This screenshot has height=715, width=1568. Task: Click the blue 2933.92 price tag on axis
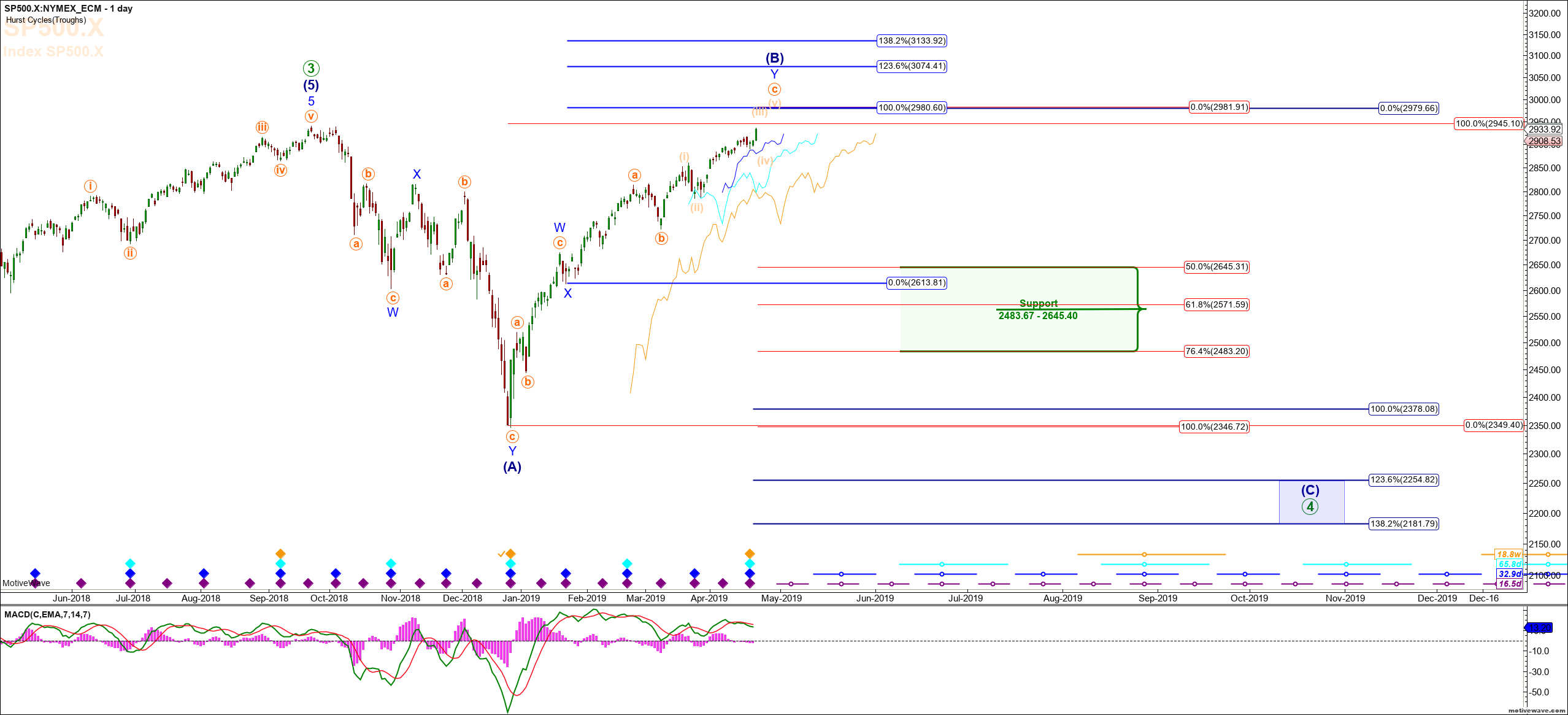click(x=1544, y=129)
